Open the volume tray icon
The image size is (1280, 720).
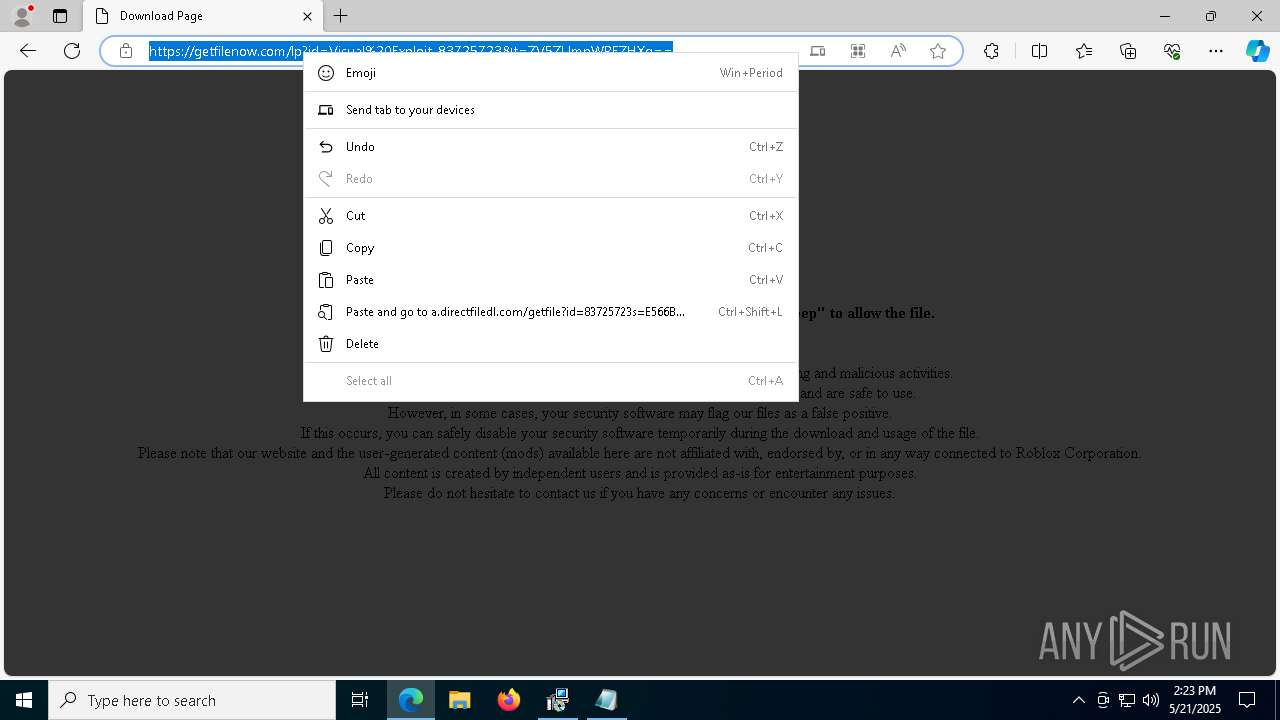[1150, 700]
